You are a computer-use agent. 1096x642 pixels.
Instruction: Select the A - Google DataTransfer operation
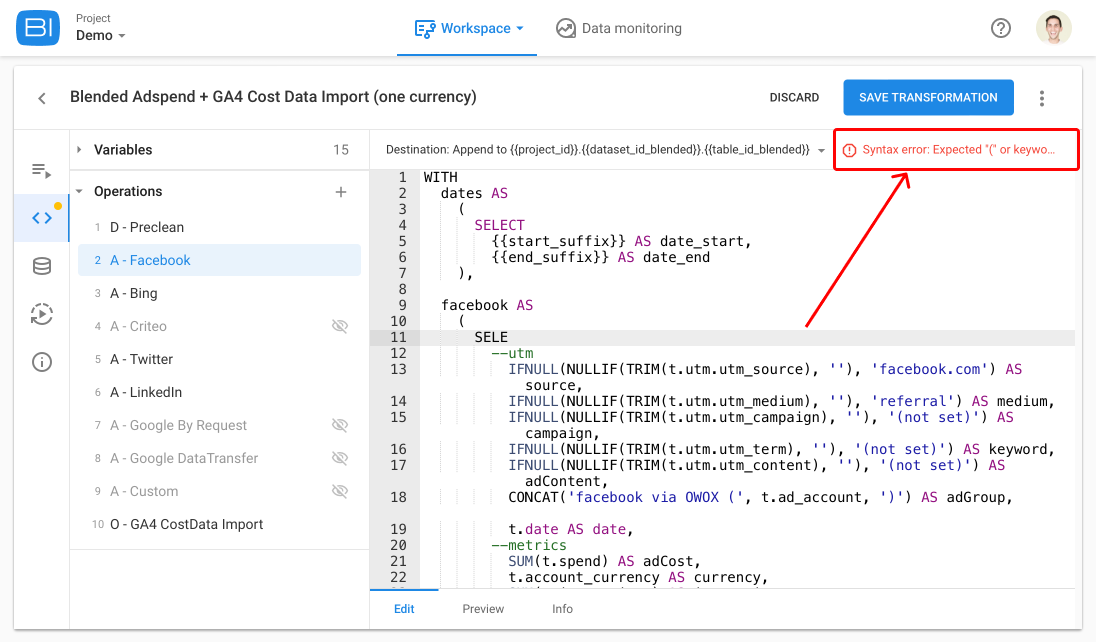[x=219, y=458]
